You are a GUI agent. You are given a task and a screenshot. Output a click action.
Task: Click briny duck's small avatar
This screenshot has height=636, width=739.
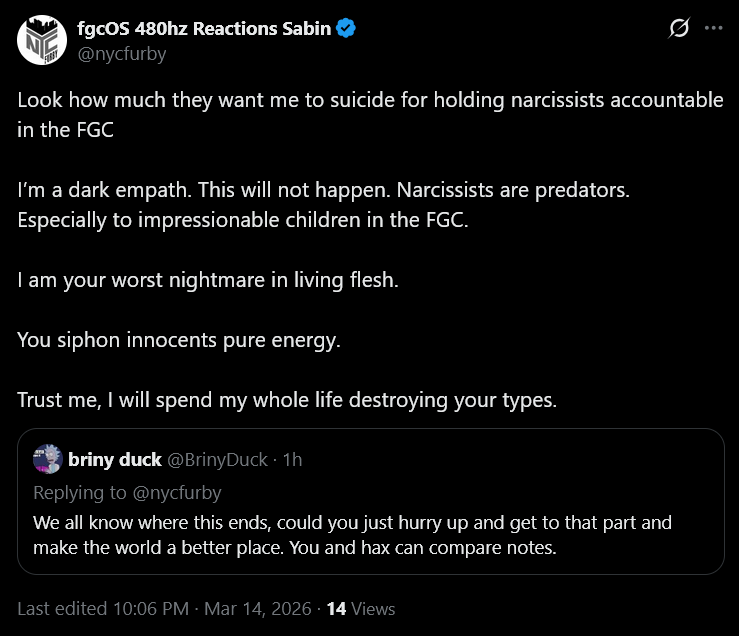[x=47, y=460]
